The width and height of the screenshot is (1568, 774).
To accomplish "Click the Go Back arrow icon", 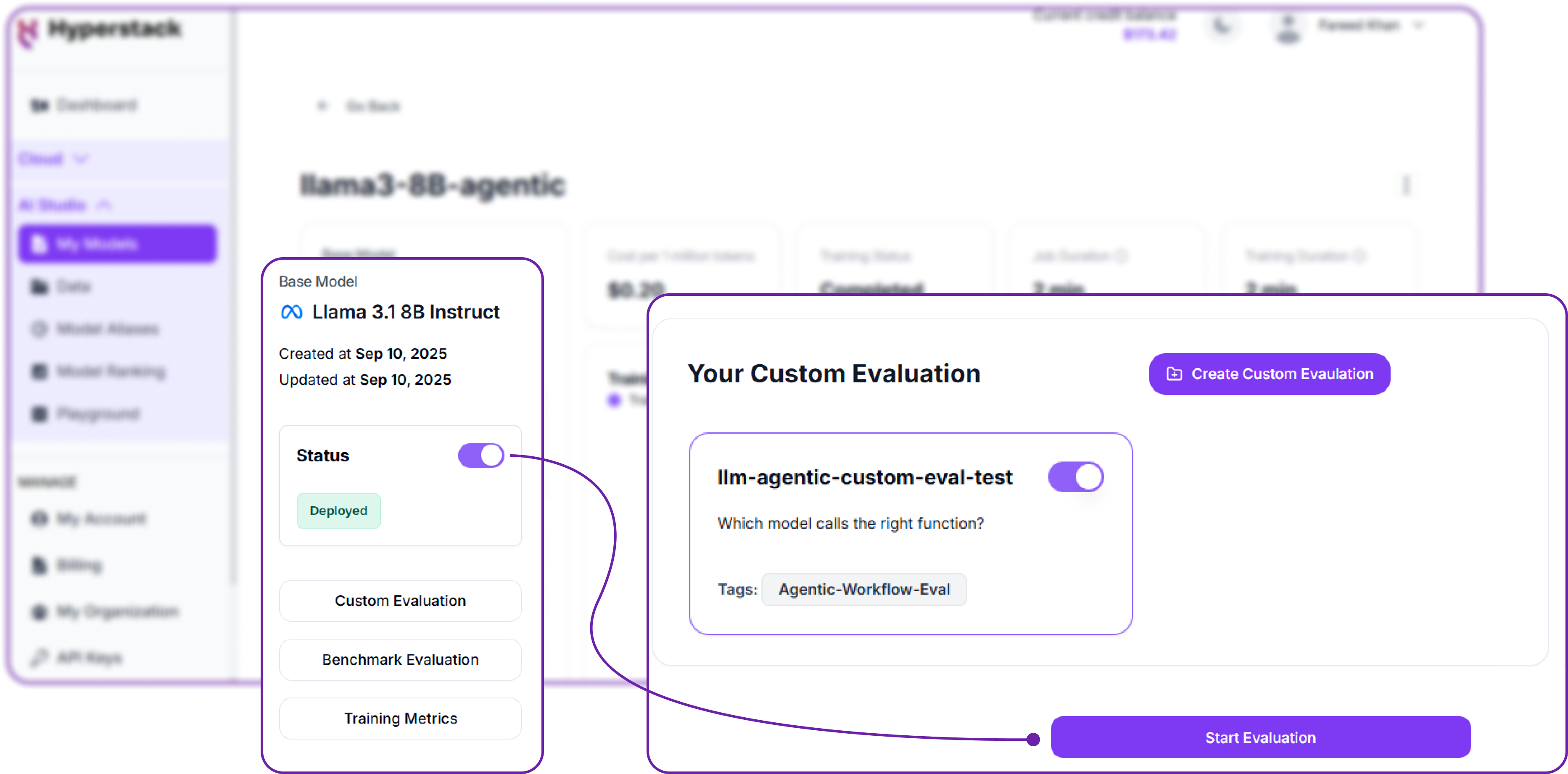I will [x=322, y=106].
